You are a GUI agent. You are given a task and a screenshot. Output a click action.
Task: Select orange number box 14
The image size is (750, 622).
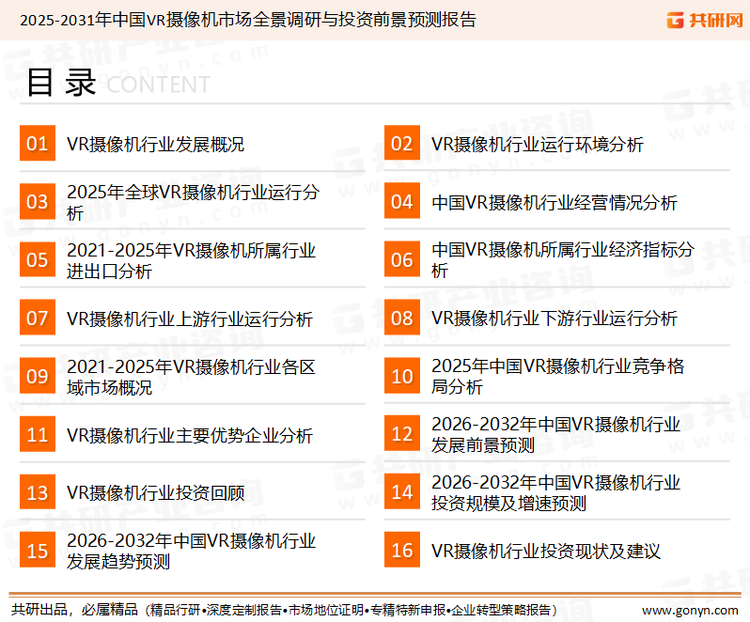point(402,492)
